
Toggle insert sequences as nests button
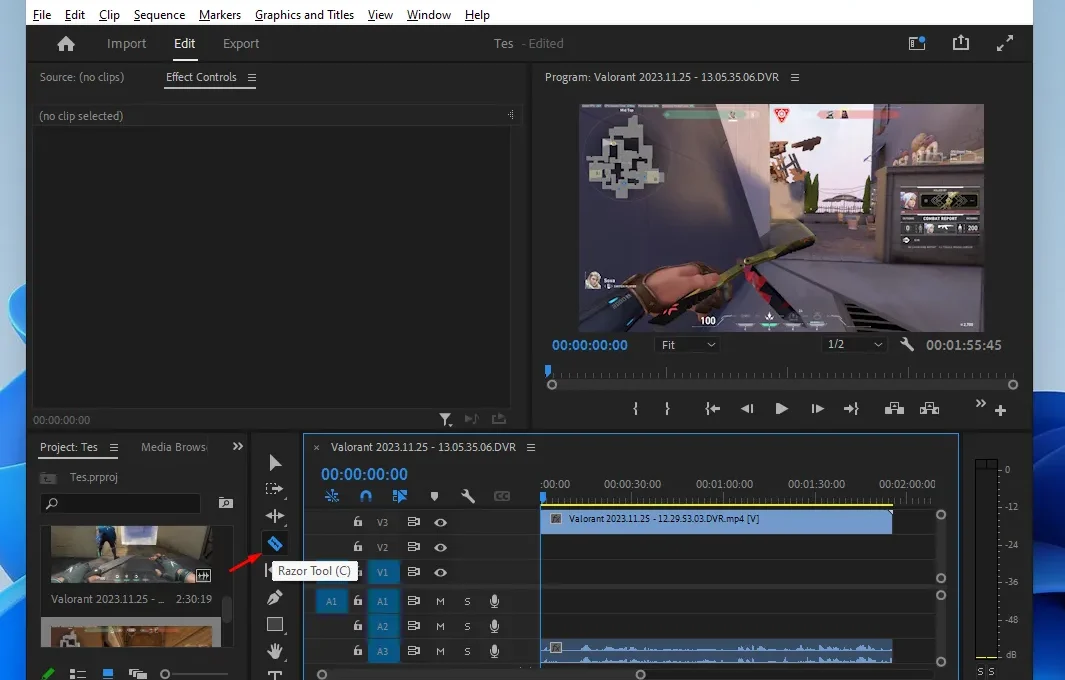coord(331,497)
